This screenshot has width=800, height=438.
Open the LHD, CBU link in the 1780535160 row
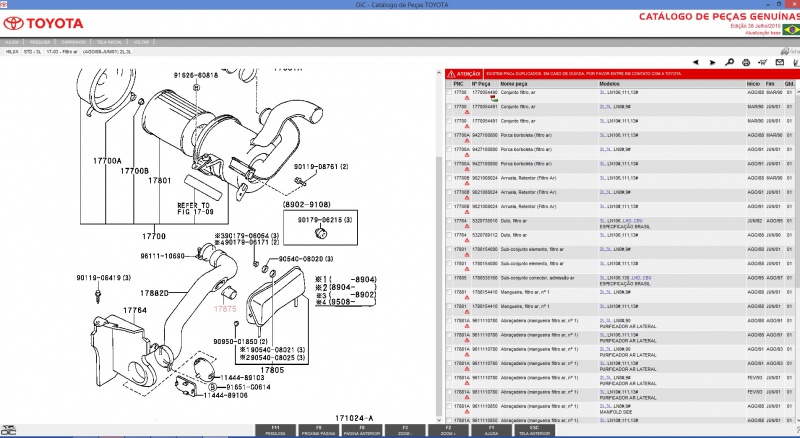[x=641, y=279]
